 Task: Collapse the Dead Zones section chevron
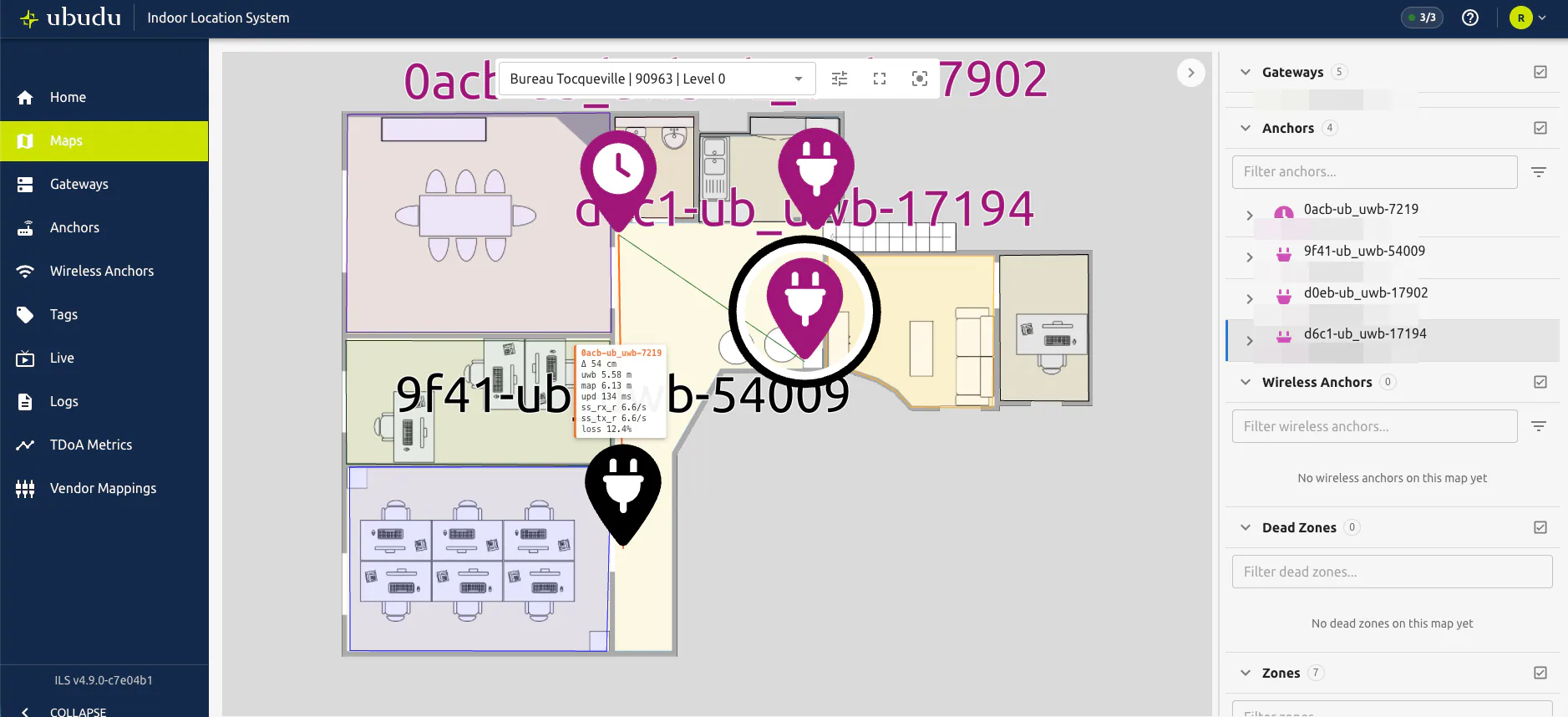pyautogui.click(x=1246, y=527)
